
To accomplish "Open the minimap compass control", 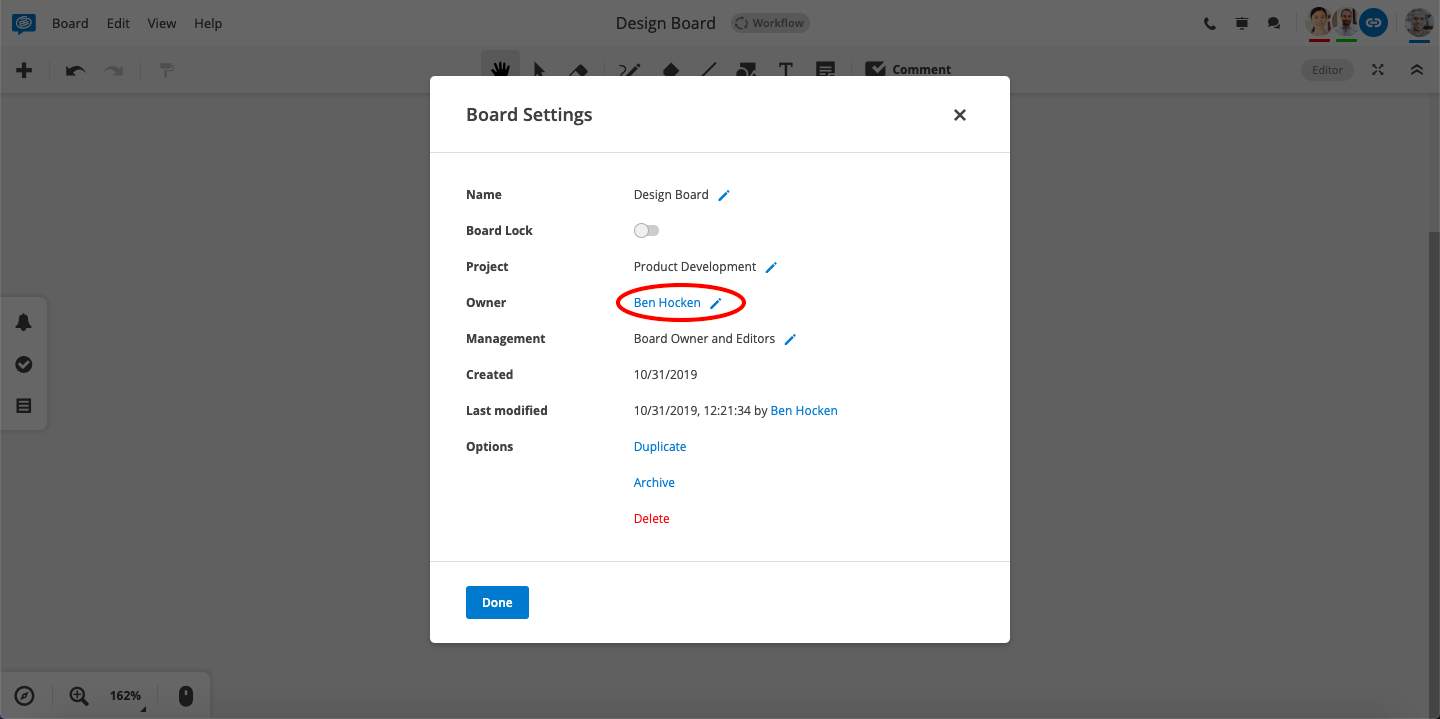I will click(25, 695).
